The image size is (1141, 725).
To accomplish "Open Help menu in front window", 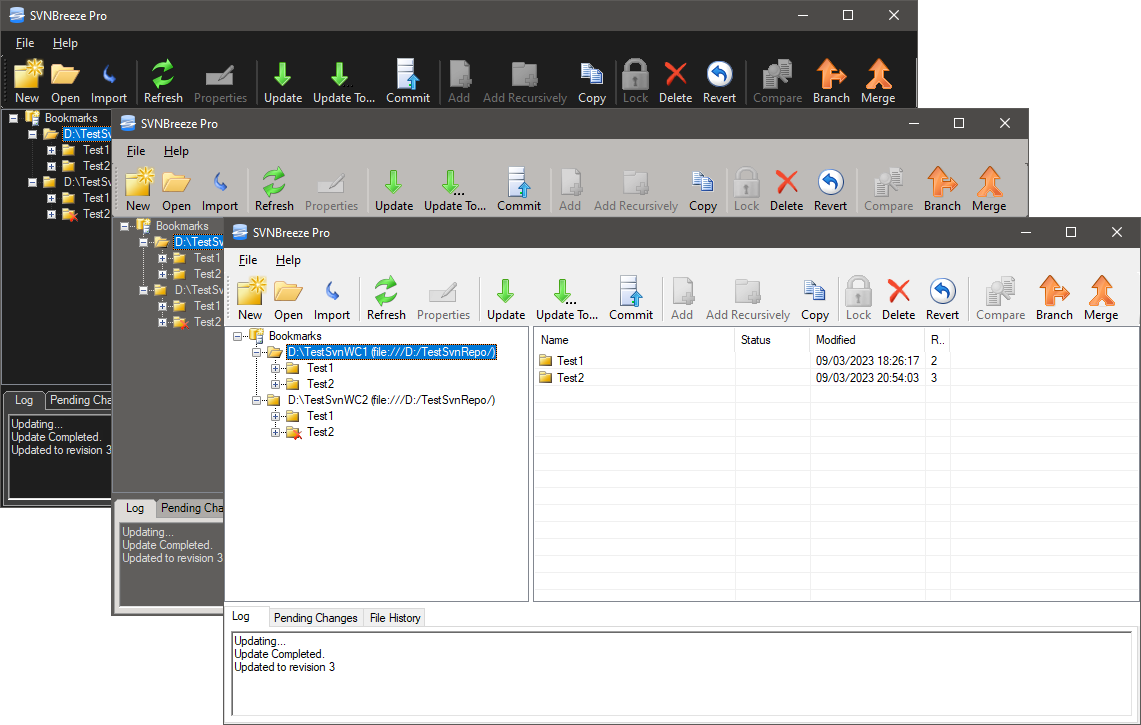I will pos(288,260).
